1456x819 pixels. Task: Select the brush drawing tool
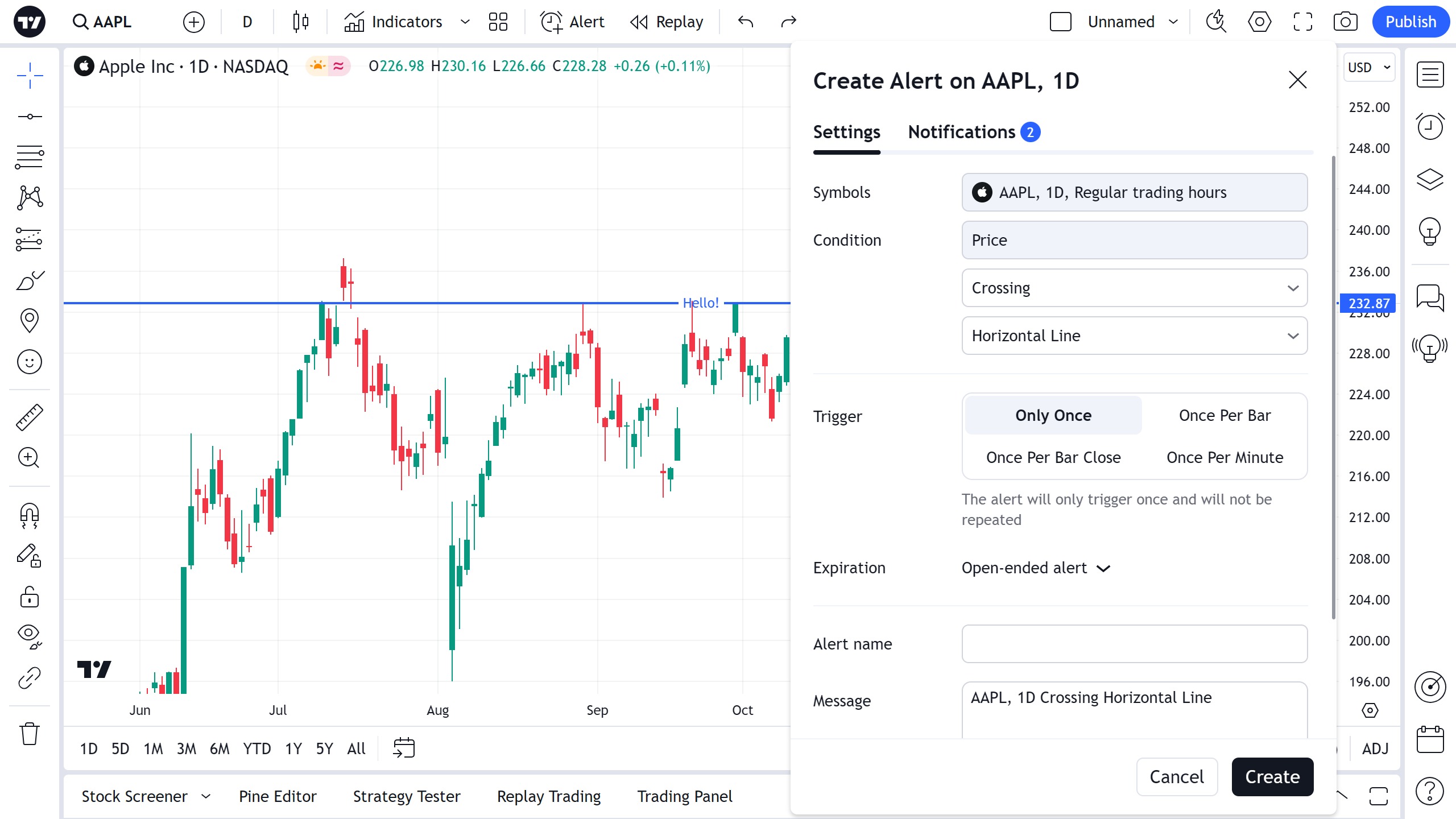[29, 280]
